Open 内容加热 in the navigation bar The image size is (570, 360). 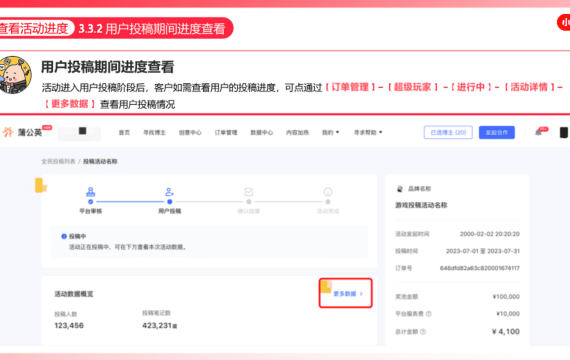click(x=297, y=132)
